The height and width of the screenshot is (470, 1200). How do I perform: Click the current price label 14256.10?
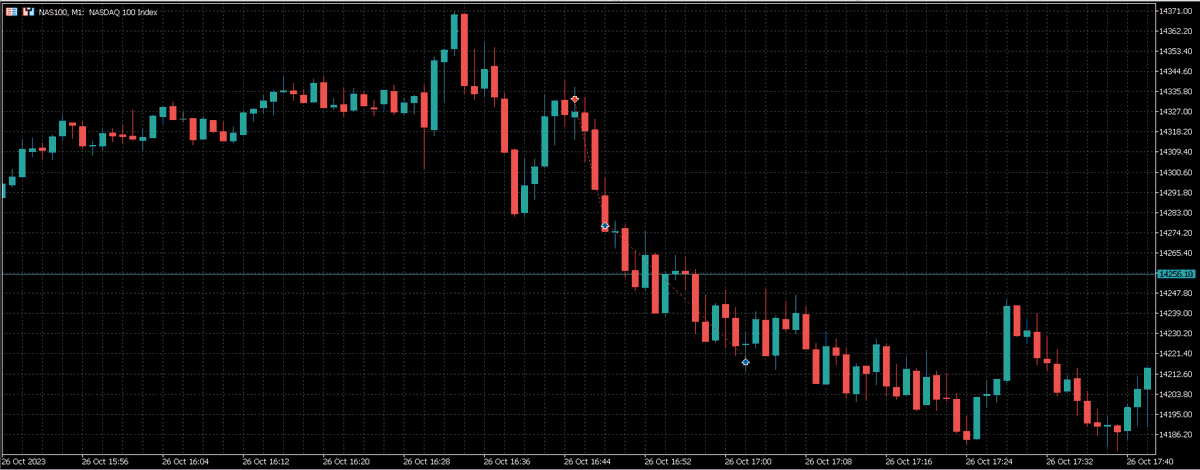click(1177, 273)
